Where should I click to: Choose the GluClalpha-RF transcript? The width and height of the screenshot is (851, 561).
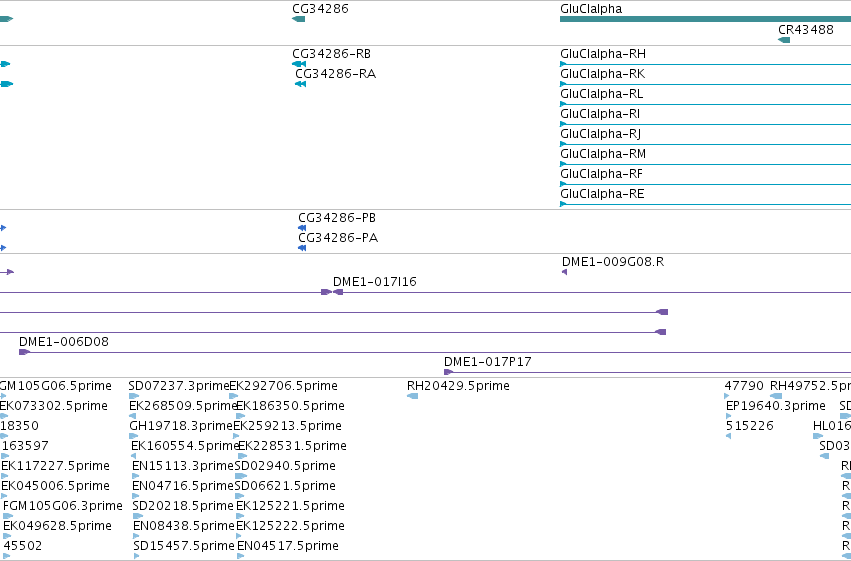(601, 174)
